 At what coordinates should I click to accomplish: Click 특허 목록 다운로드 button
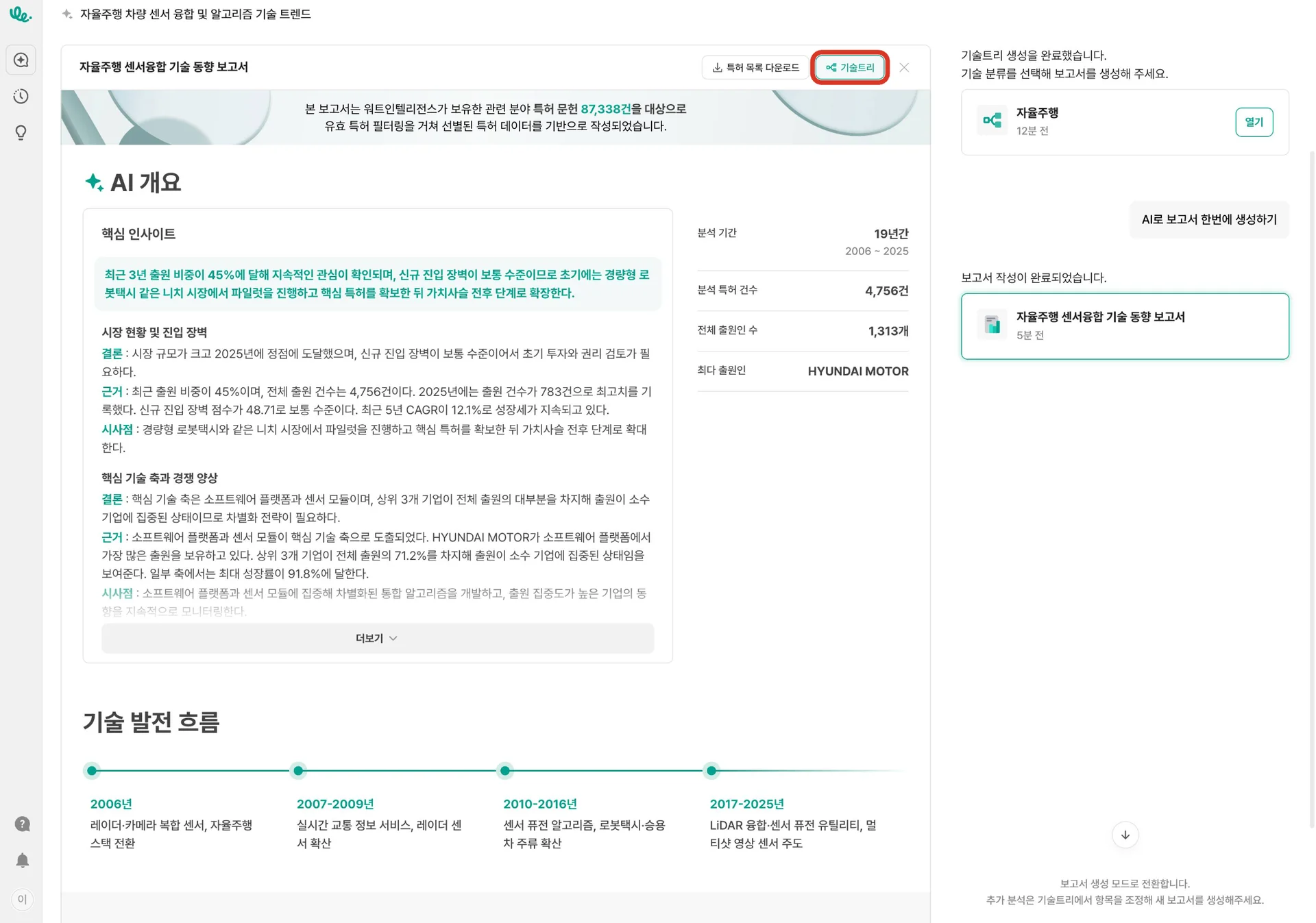tap(755, 68)
